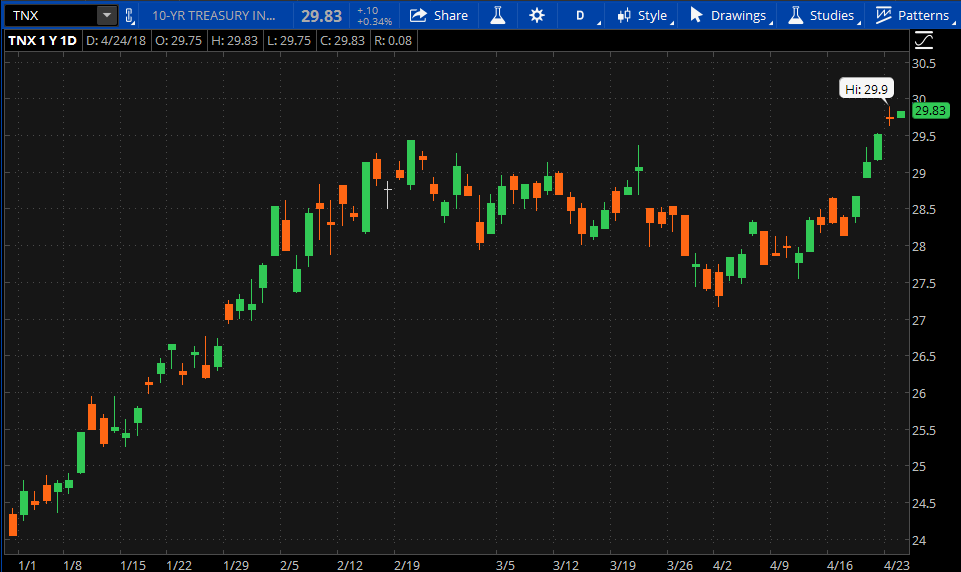The width and height of the screenshot is (961, 572).
Task: Click the R: 0.08 range value
Action: click(x=393, y=40)
